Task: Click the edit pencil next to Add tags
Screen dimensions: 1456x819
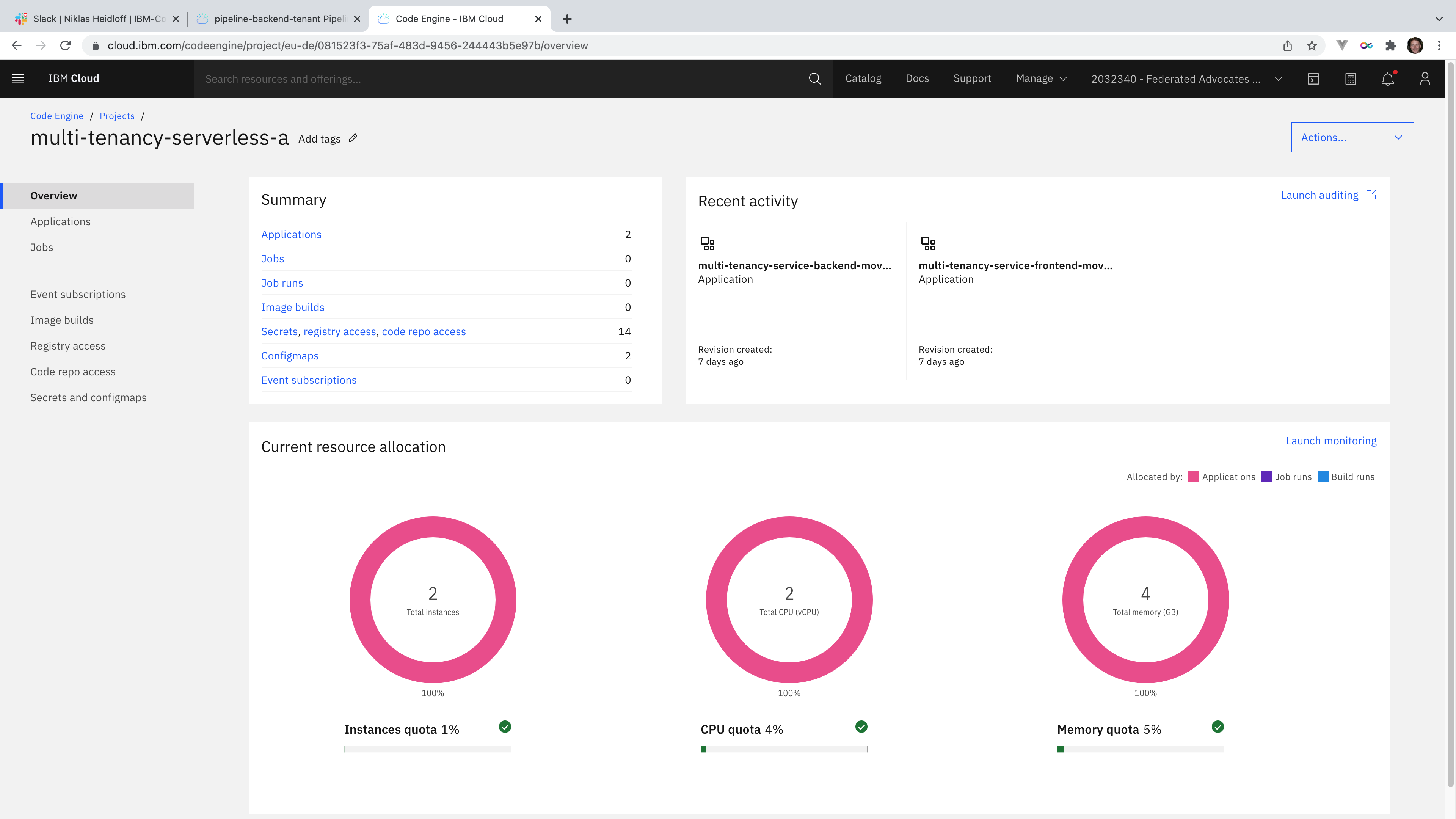Action: point(353,138)
